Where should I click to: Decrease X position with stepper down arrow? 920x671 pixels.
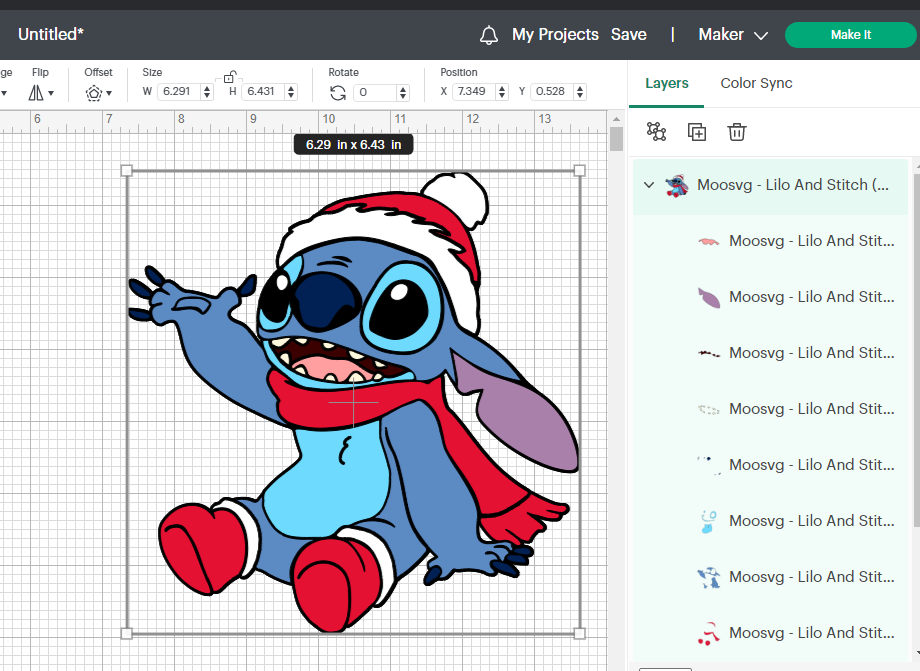(x=502, y=96)
